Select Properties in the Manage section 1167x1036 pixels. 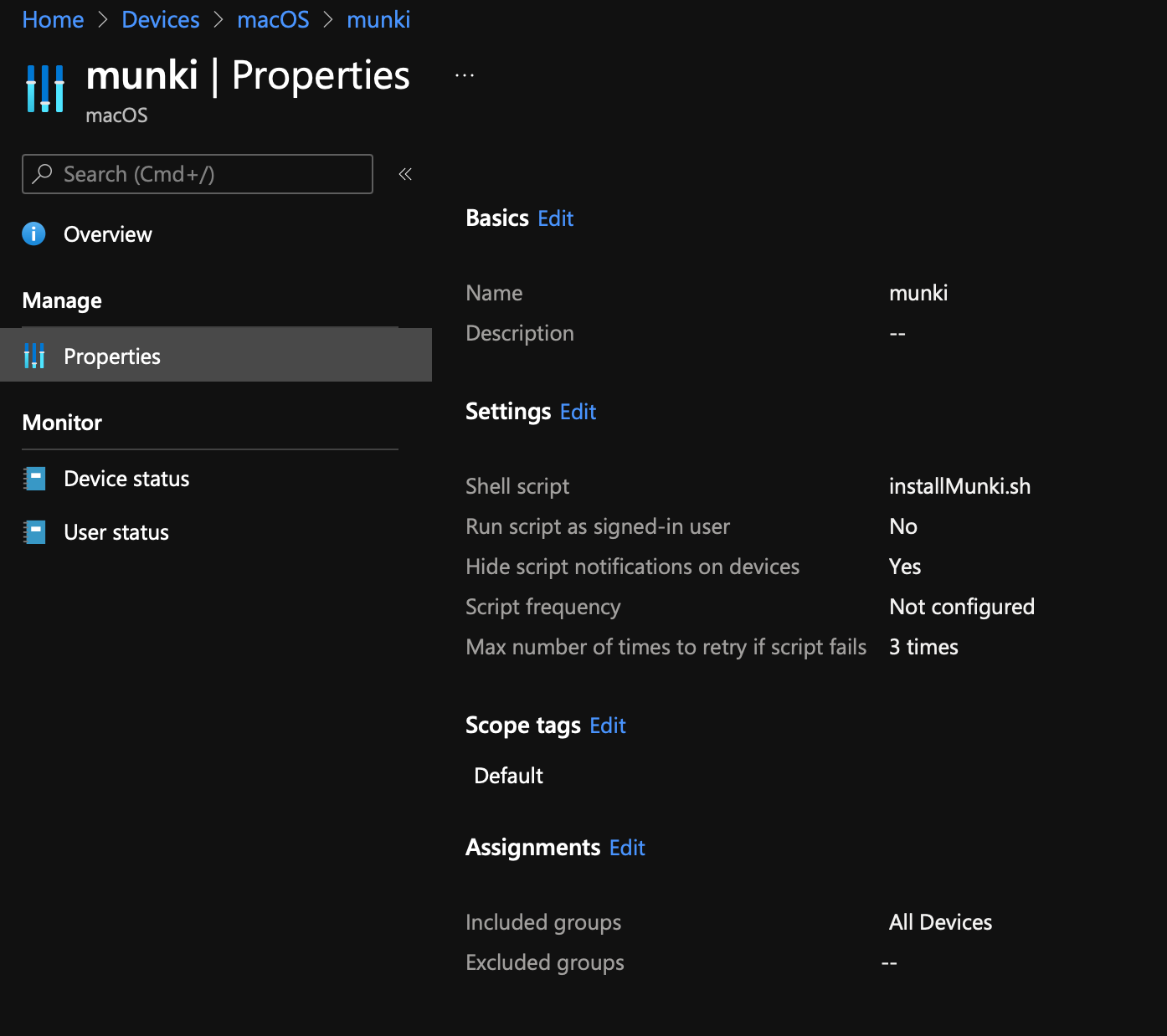pyautogui.click(x=112, y=356)
